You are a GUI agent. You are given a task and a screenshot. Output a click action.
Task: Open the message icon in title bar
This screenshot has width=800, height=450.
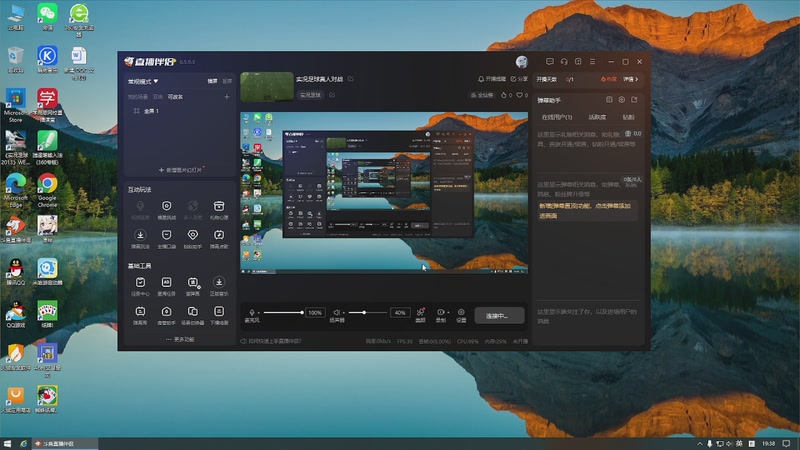(549, 62)
